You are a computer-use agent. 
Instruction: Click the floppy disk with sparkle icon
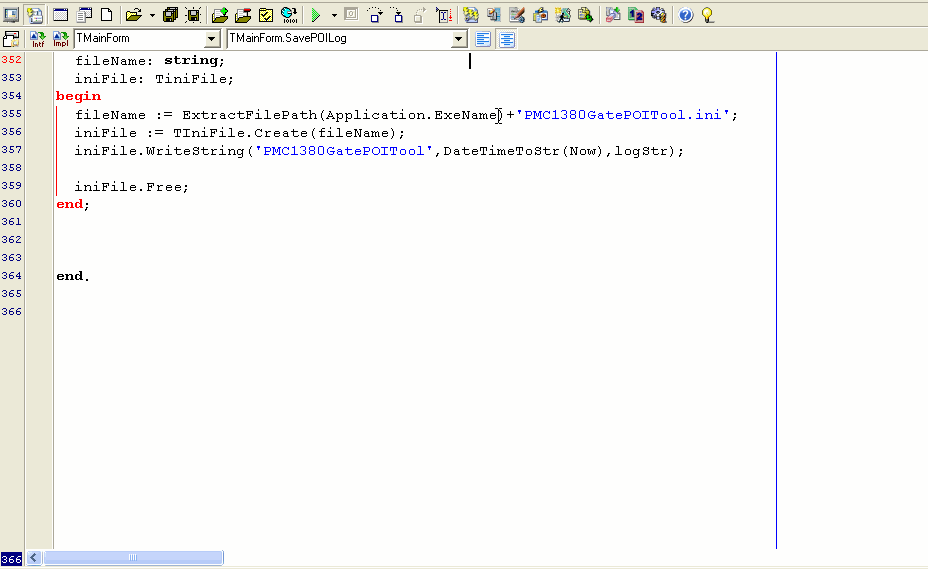click(x=194, y=15)
